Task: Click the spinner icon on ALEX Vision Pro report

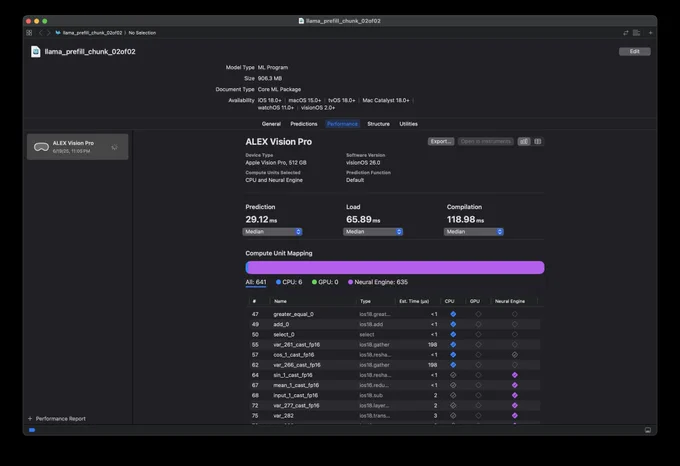Action: tap(114, 147)
